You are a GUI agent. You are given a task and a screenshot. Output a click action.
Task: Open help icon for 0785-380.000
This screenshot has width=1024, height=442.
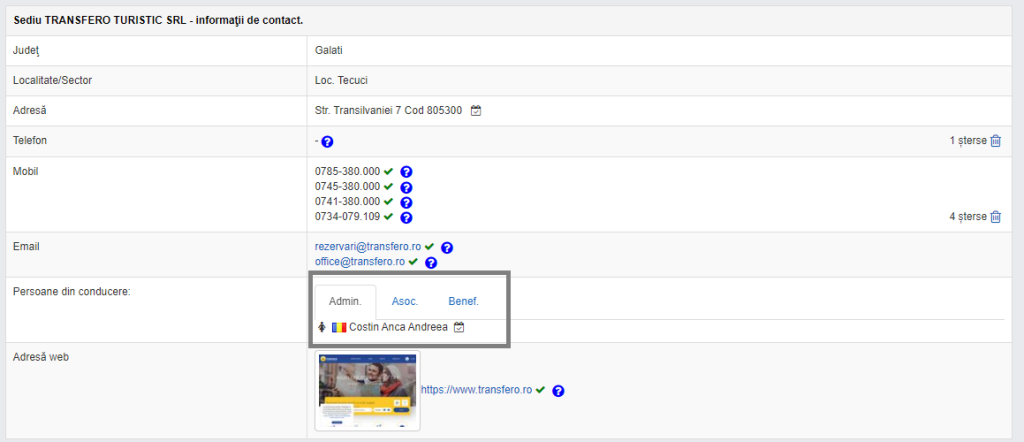point(406,172)
